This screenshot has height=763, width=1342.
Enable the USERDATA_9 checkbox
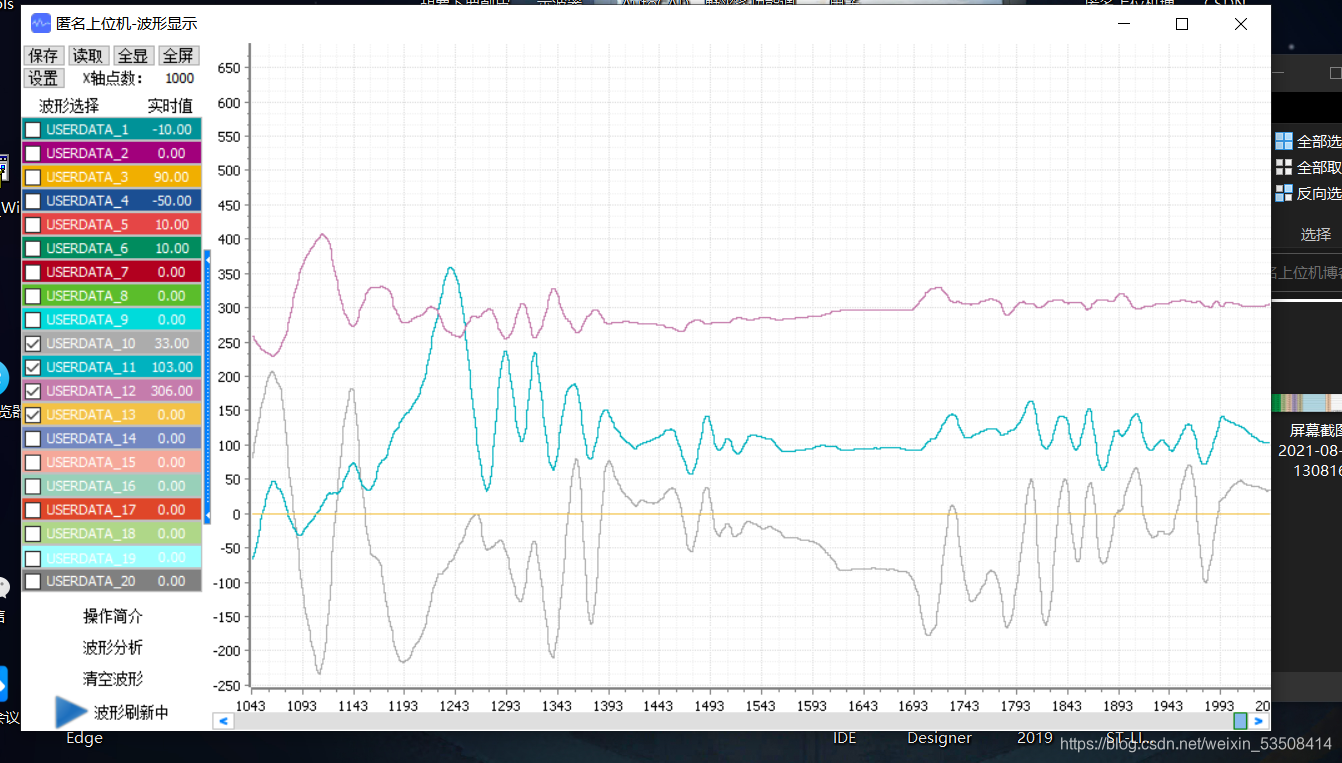click(x=33, y=320)
